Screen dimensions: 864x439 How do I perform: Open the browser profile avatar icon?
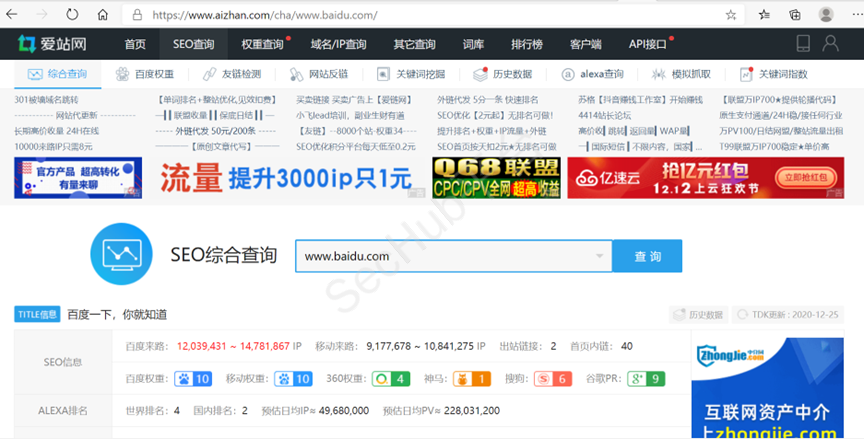pos(826,15)
